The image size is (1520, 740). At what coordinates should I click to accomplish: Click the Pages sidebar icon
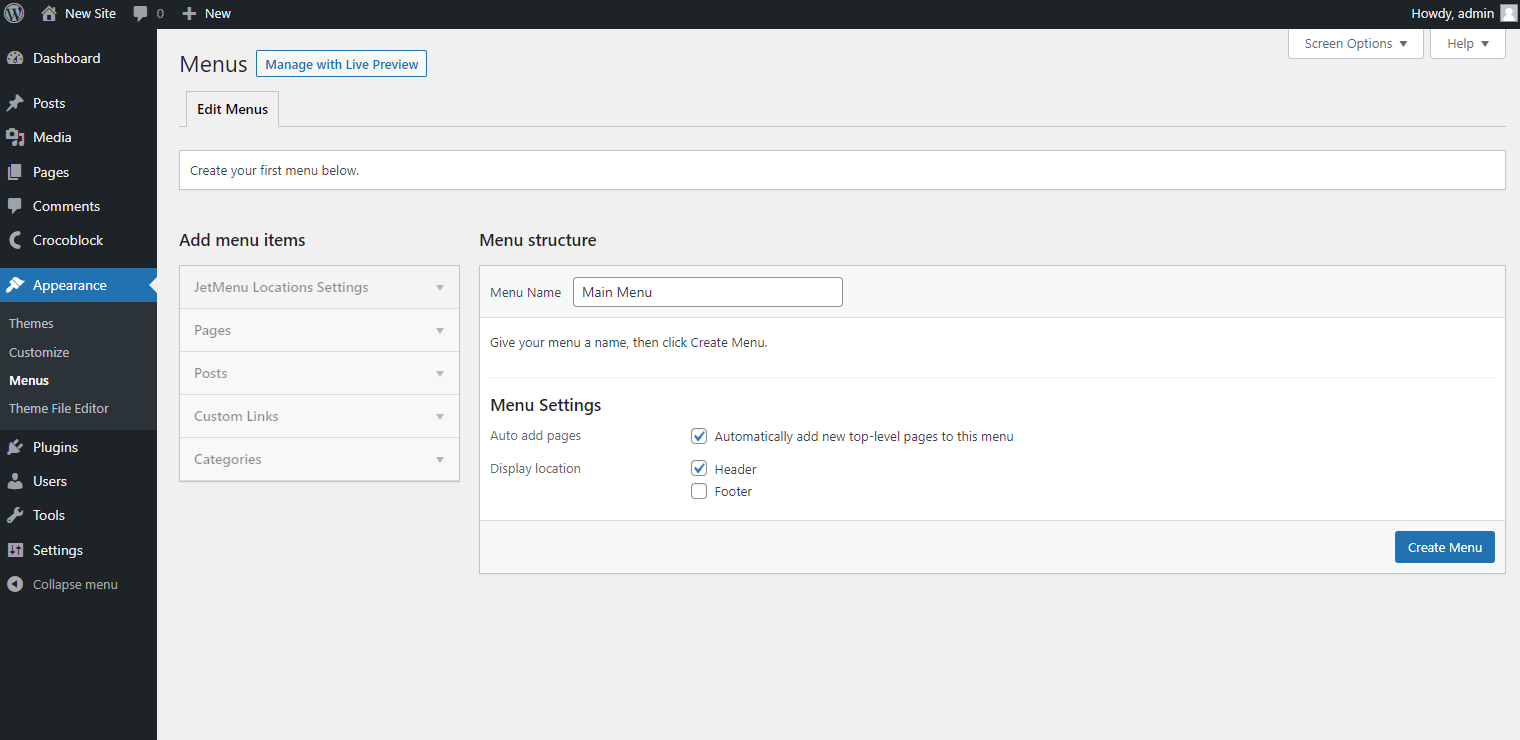click(x=15, y=172)
